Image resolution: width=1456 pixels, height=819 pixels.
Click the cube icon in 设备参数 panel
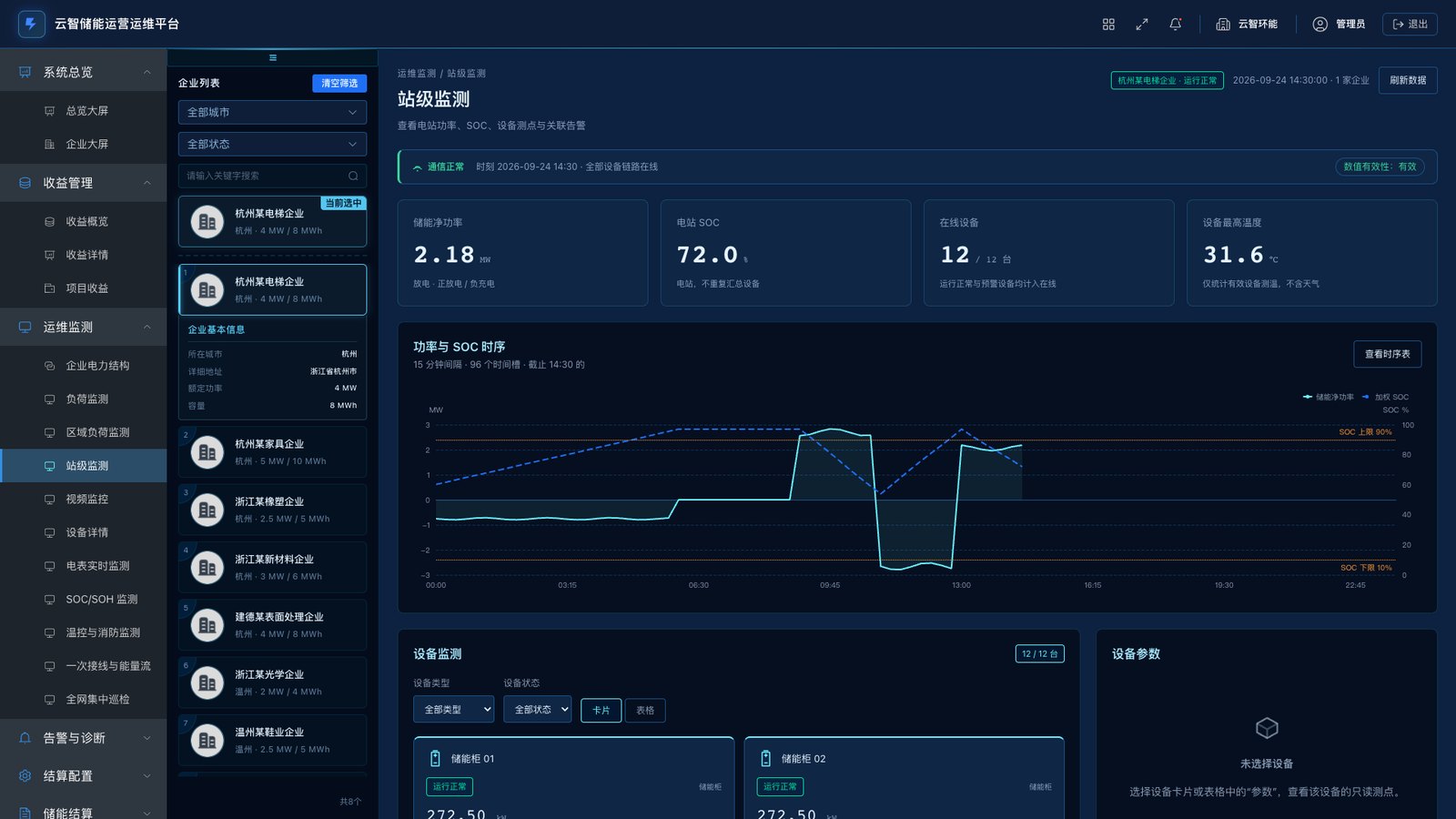(x=1267, y=728)
